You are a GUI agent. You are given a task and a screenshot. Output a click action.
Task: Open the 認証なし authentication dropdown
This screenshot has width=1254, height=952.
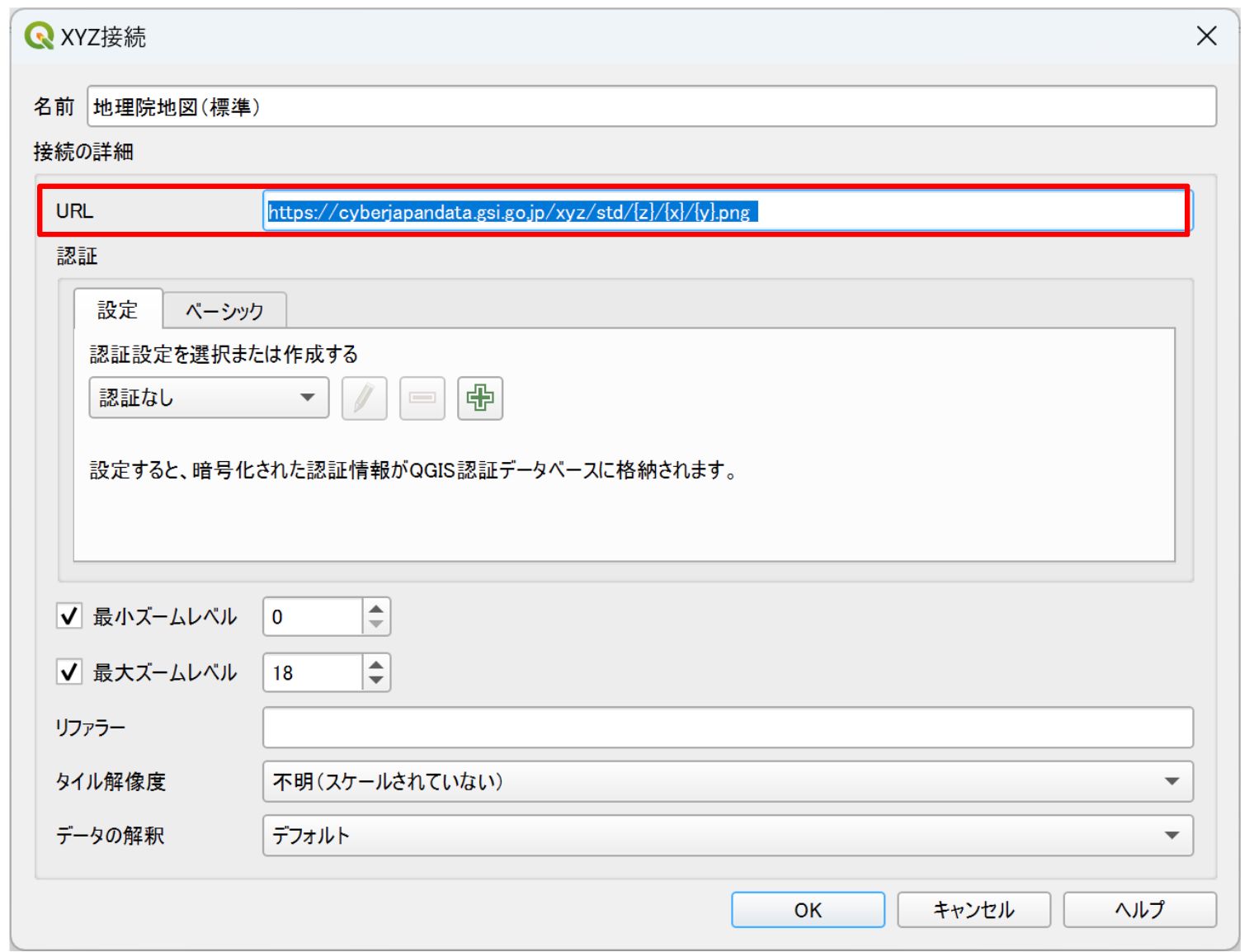[209, 398]
